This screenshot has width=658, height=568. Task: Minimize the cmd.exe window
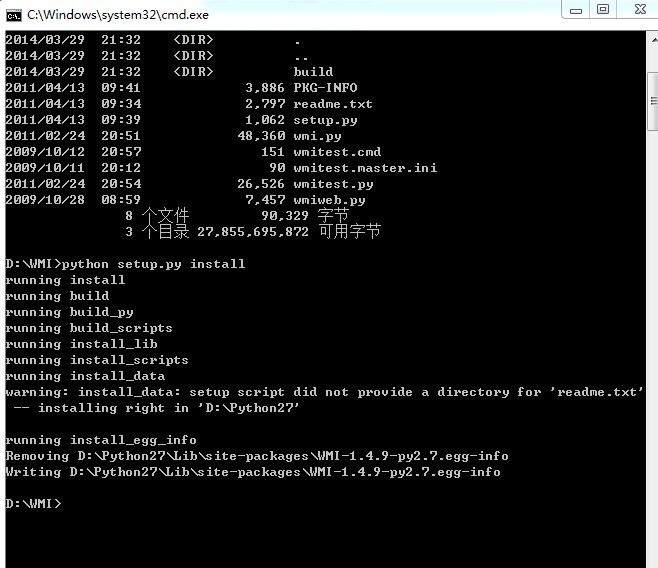(576, 10)
